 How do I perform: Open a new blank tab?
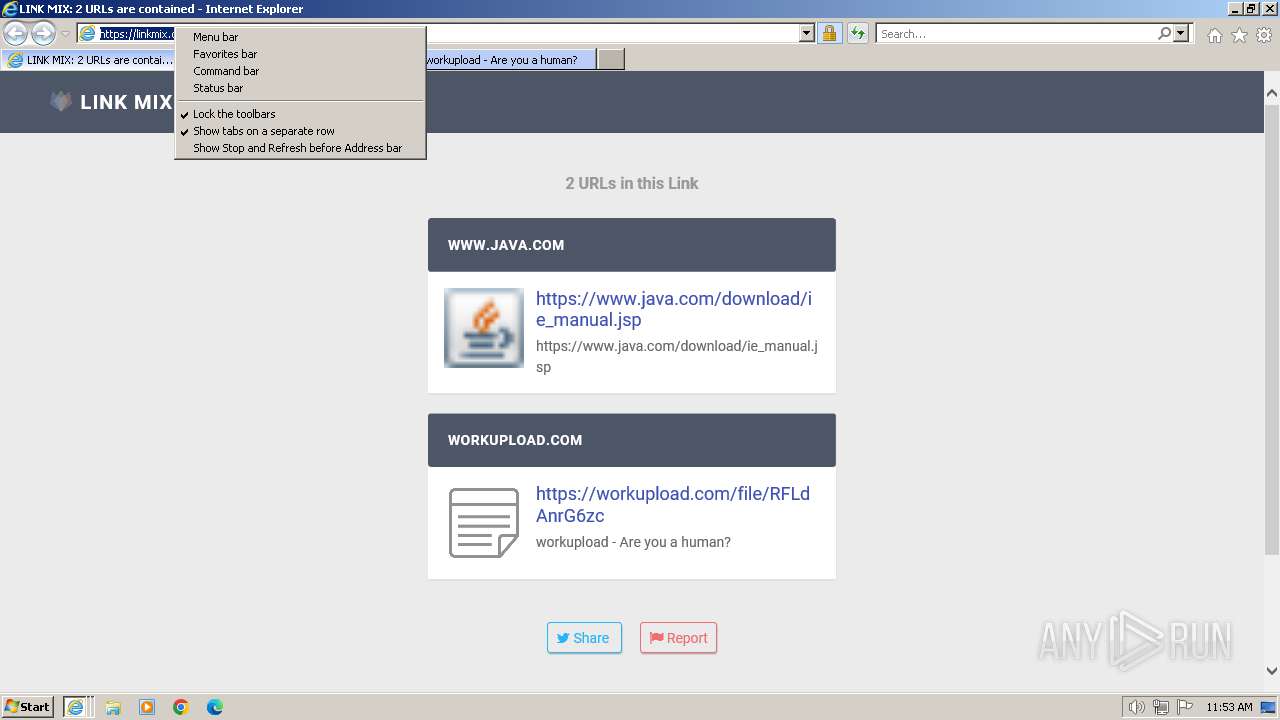(611, 60)
